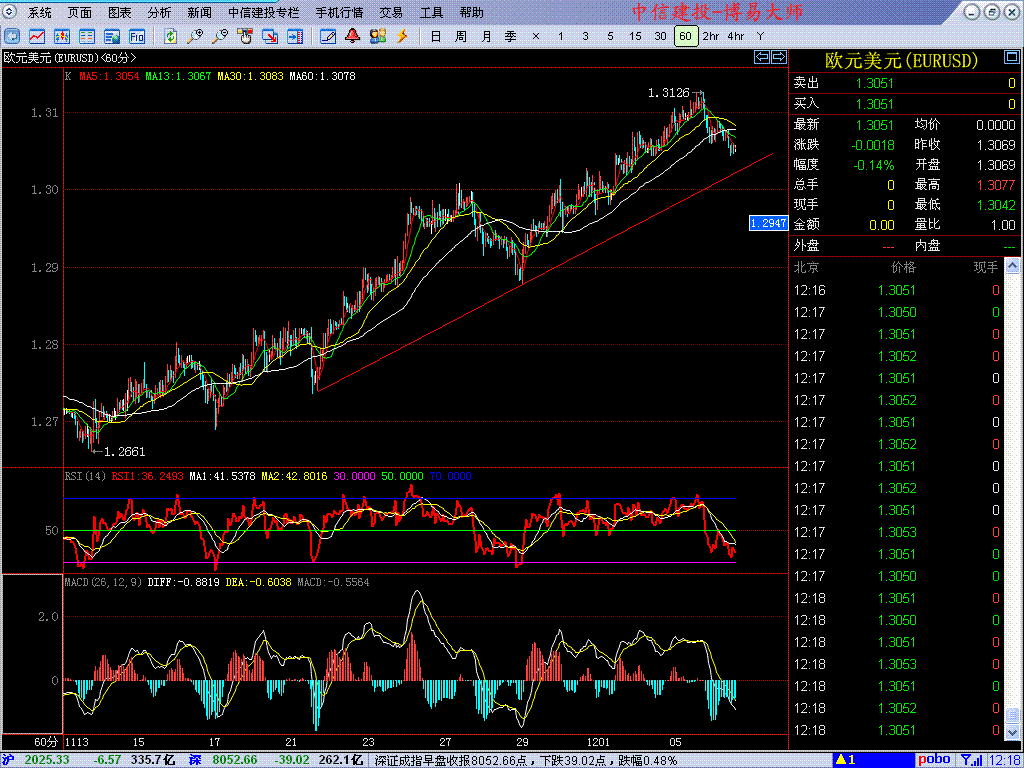Open the 分析 menu

159,12
